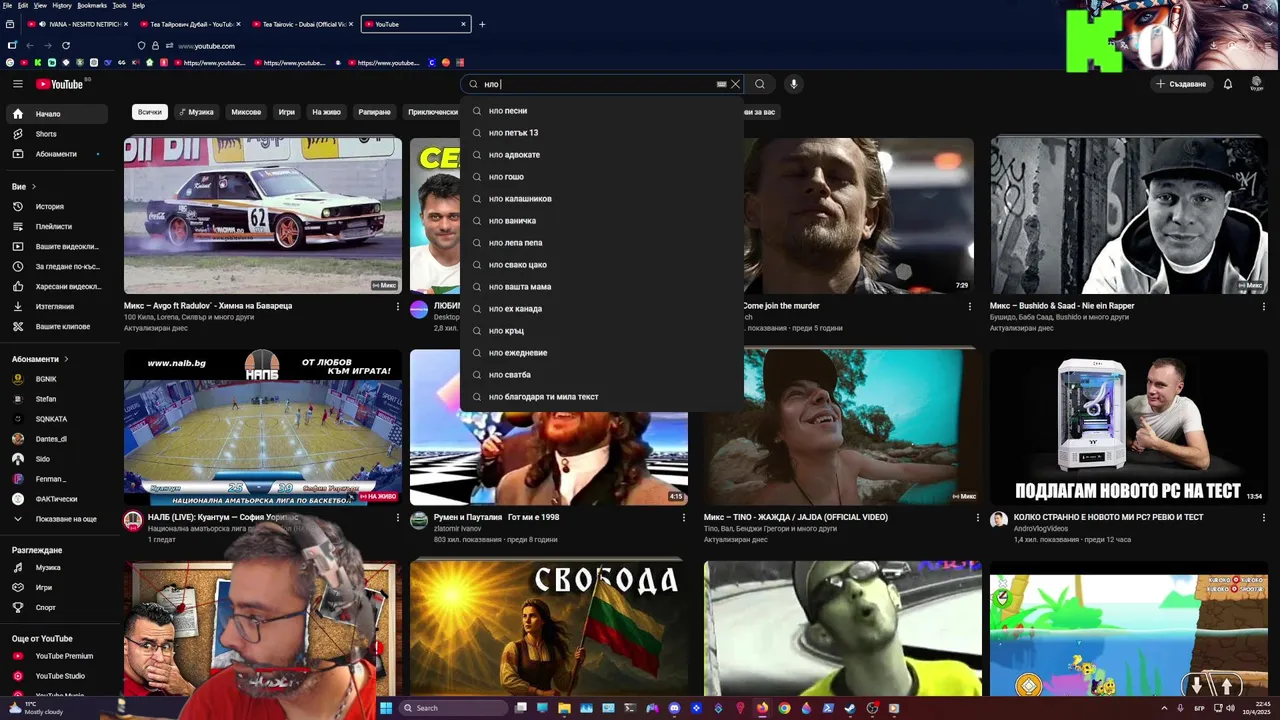This screenshot has height=720, width=1280.
Task: Choose suggestion нло благодаря ти мила текст
Action: click(x=602, y=397)
